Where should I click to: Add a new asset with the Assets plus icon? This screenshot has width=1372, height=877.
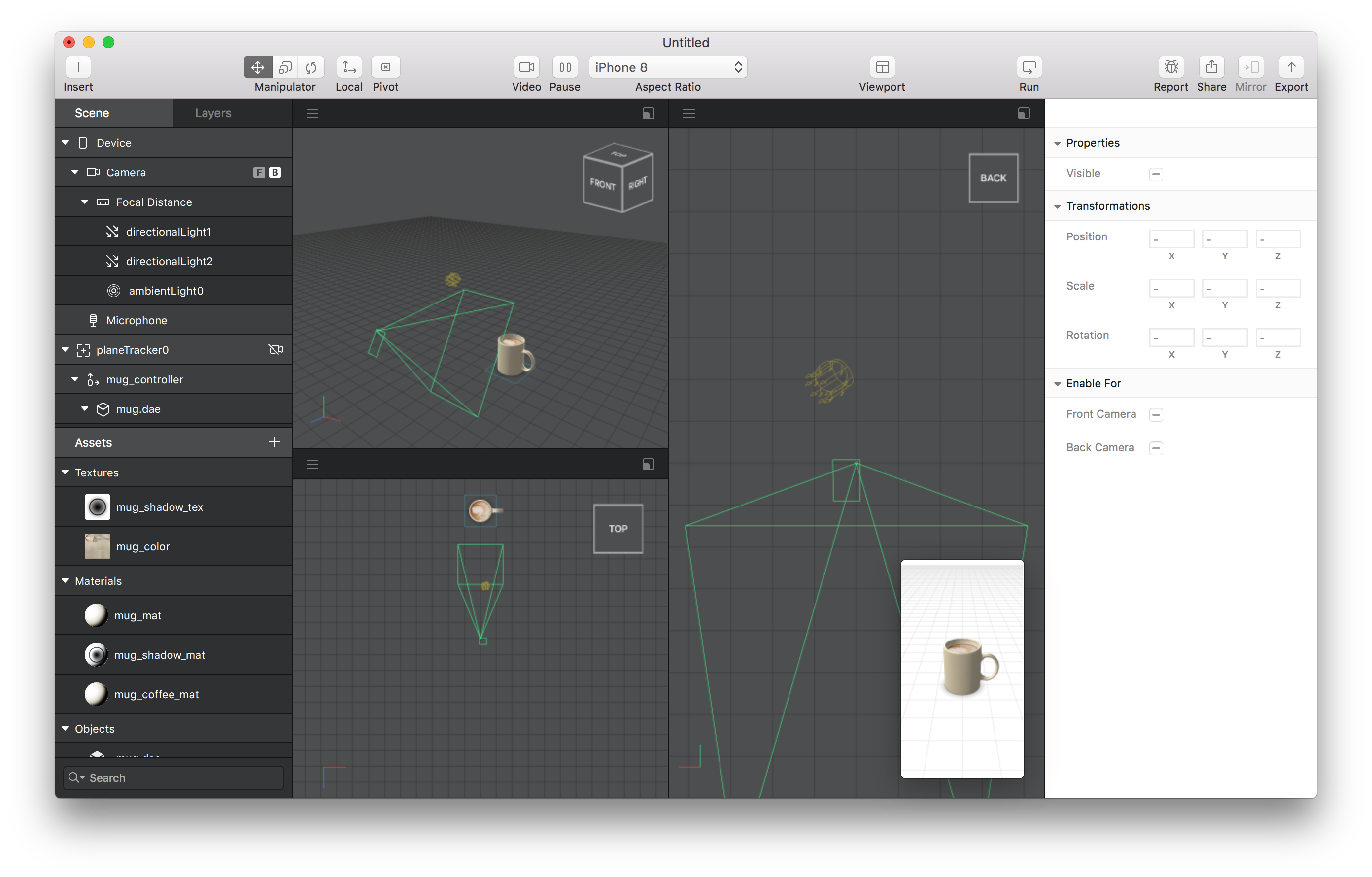tap(274, 442)
